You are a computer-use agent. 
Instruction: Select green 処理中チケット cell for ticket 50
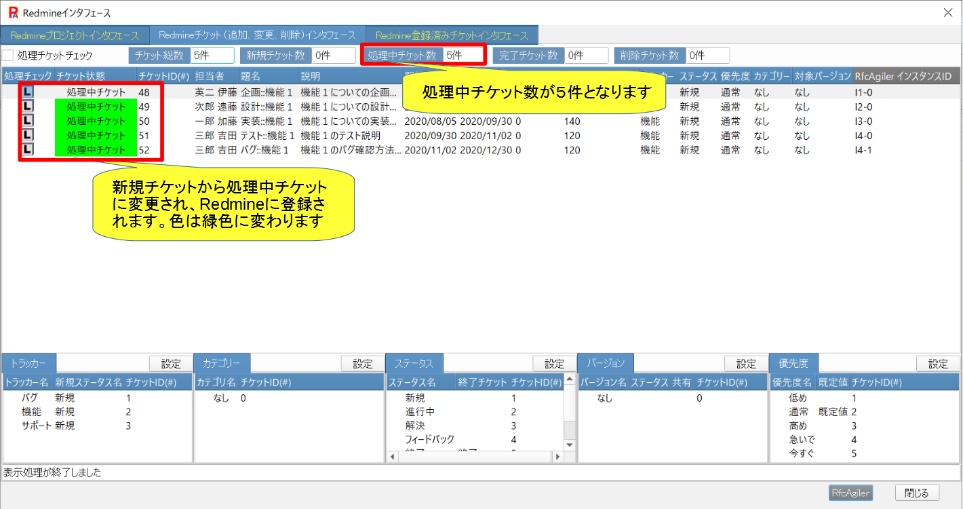[96, 121]
